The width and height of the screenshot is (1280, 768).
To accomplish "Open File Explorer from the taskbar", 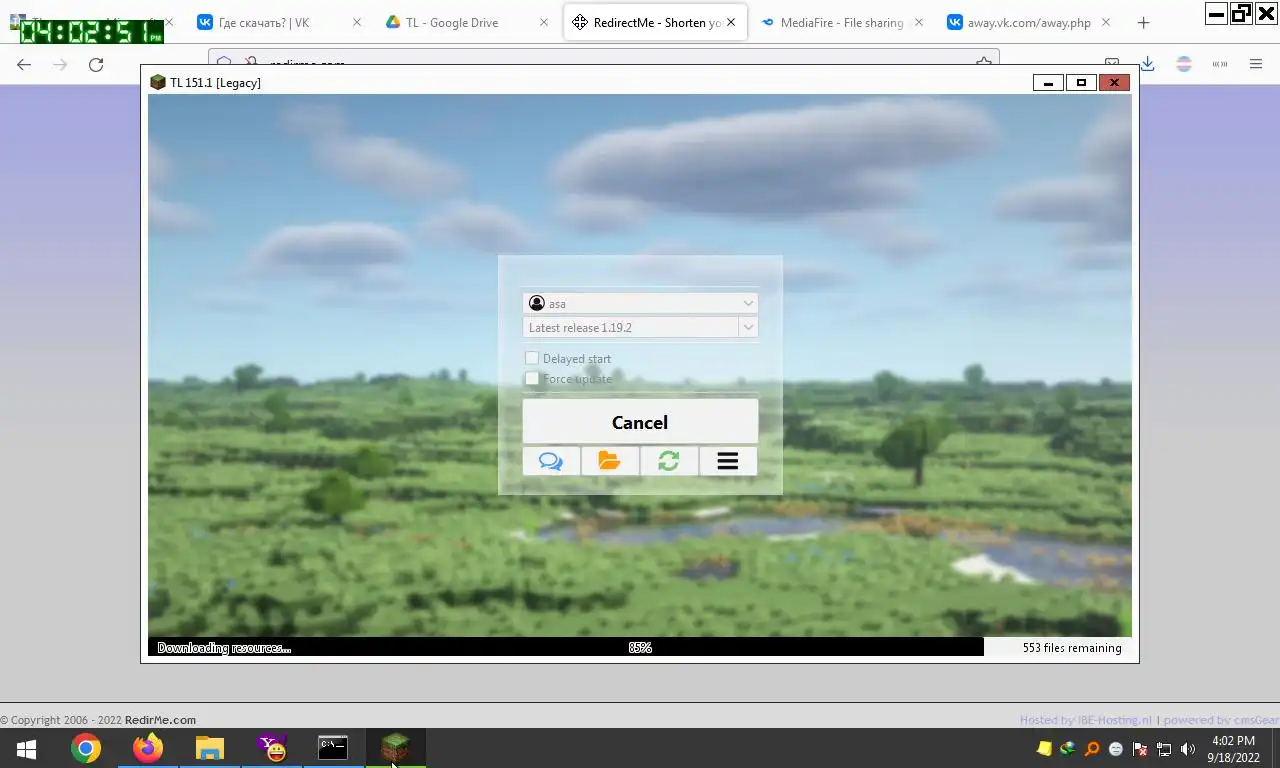I will (x=209, y=748).
